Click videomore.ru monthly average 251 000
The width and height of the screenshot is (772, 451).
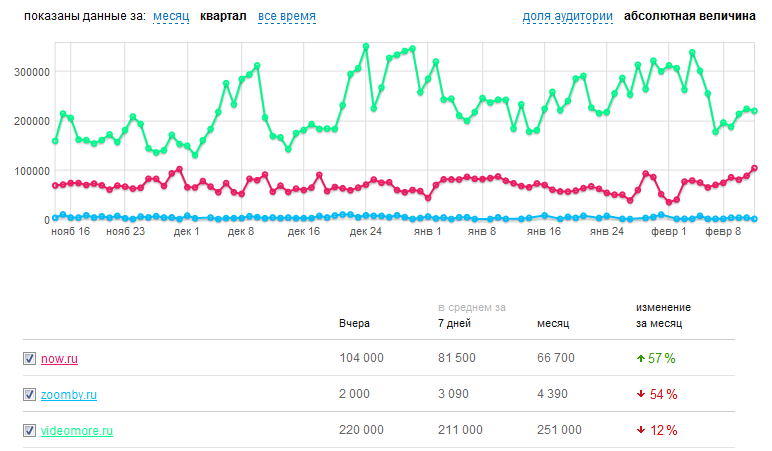click(x=560, y=431)
